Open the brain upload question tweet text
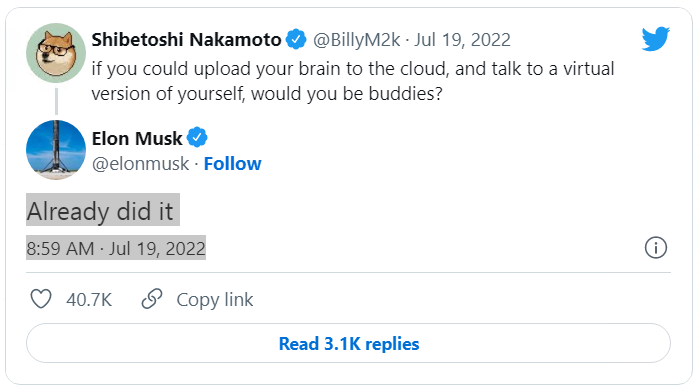This screenshot has width=700, height=392. click(353, 81)
